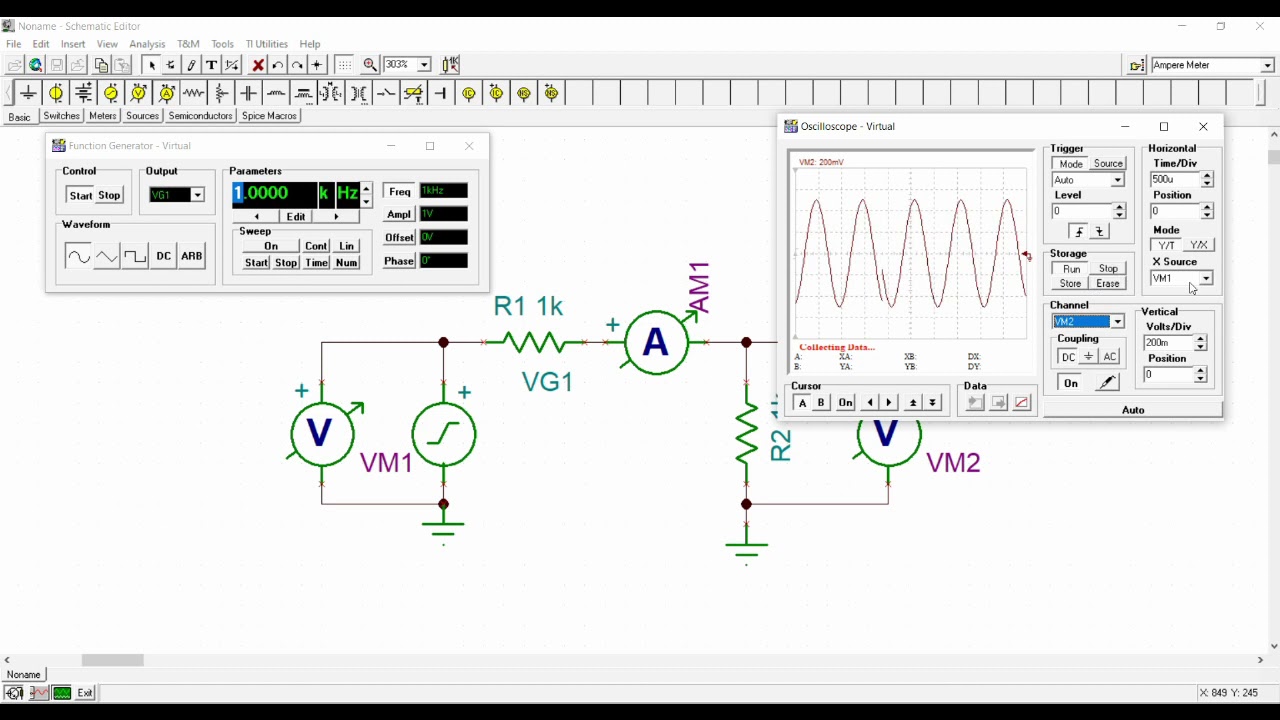Viewport: 1280px width, 720px height.
Task: Toggle sweep On in Function Generator
Action: coord(271,246)
